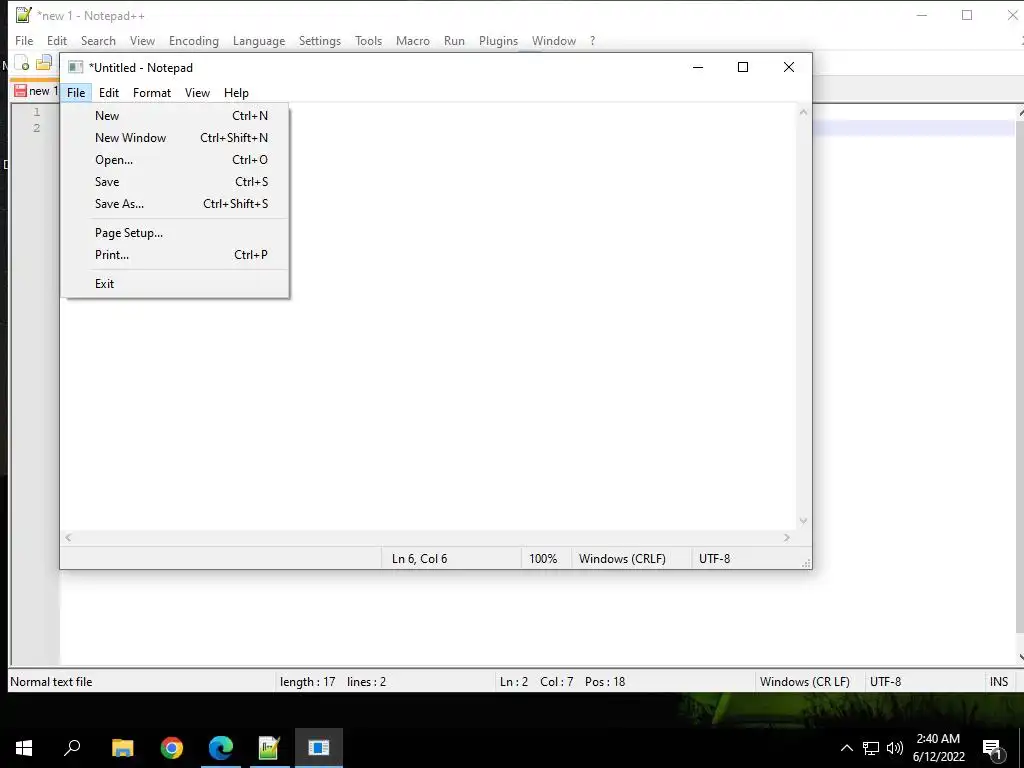Click Notepad++ title bar app icon
This screenshot has width=1024, height=768.
click(24, 14)
